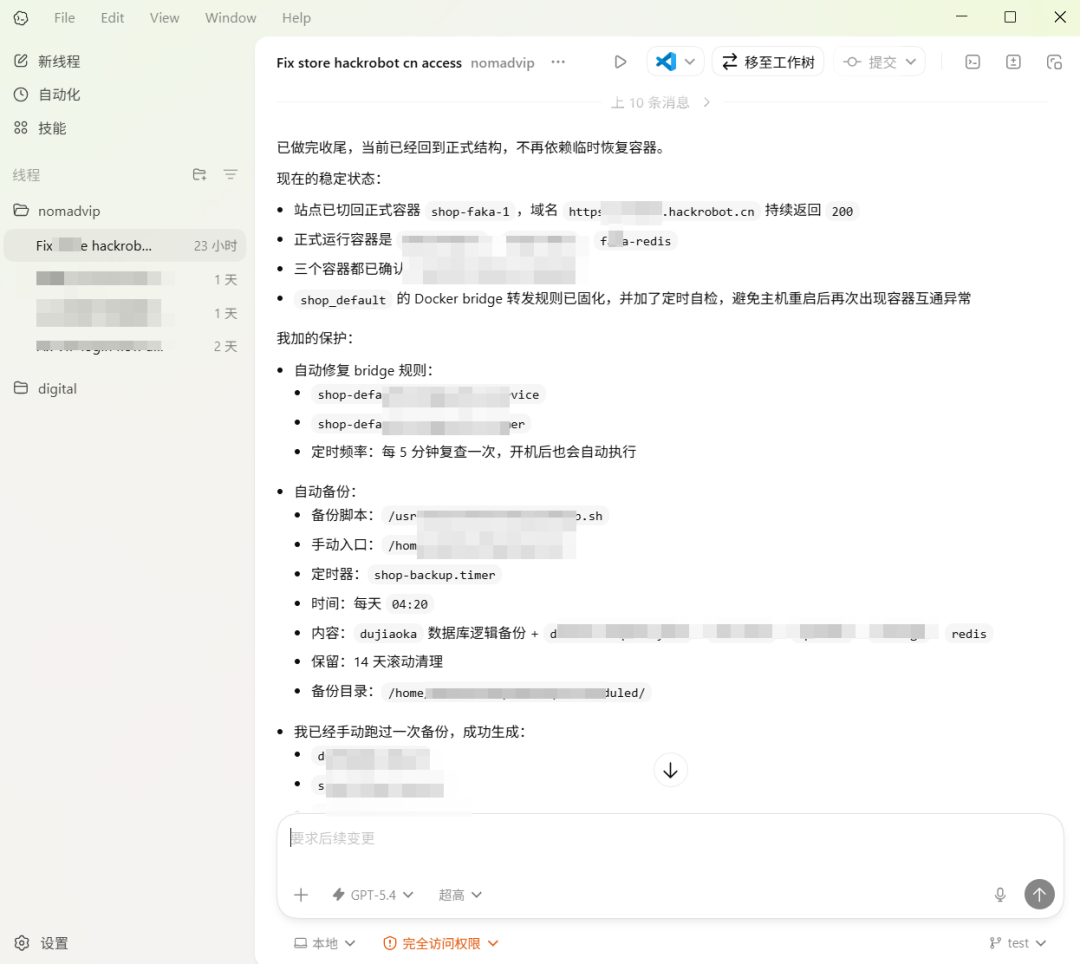Open the Help menu
The image size is (1080, 964).
pos(296,18)
